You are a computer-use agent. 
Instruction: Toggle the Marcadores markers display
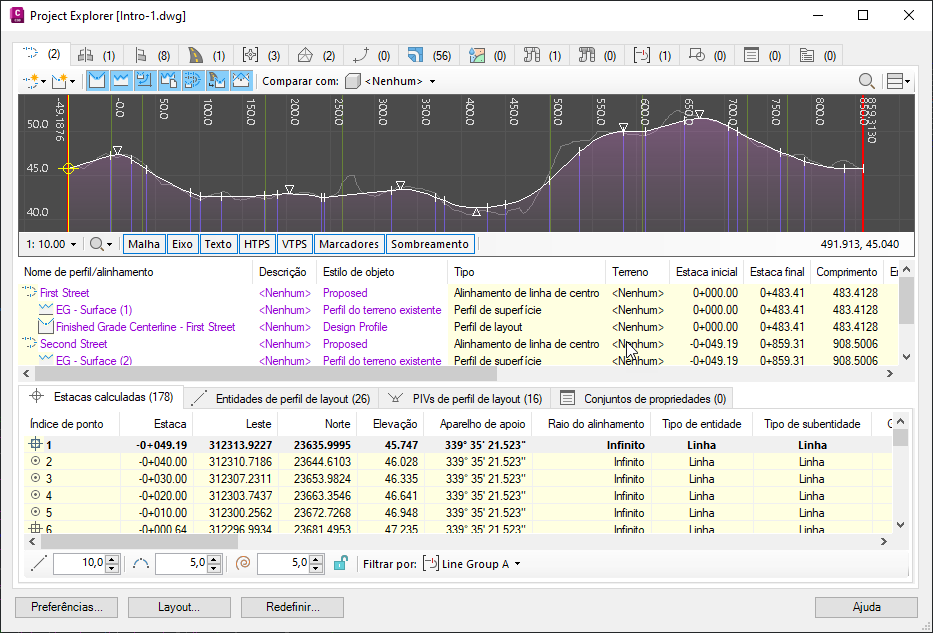pyautogui.click(x=349, y=244)
